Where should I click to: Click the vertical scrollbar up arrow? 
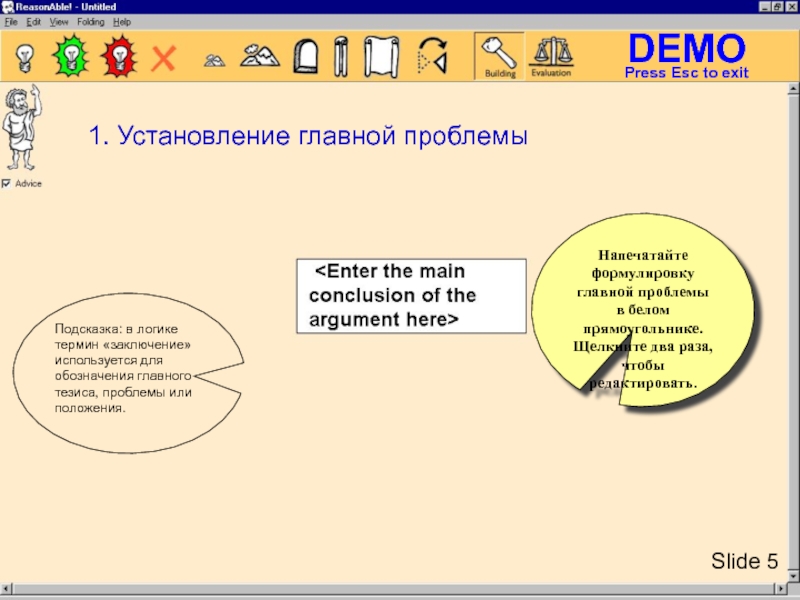pyautogui.click(x=793, y=89)
